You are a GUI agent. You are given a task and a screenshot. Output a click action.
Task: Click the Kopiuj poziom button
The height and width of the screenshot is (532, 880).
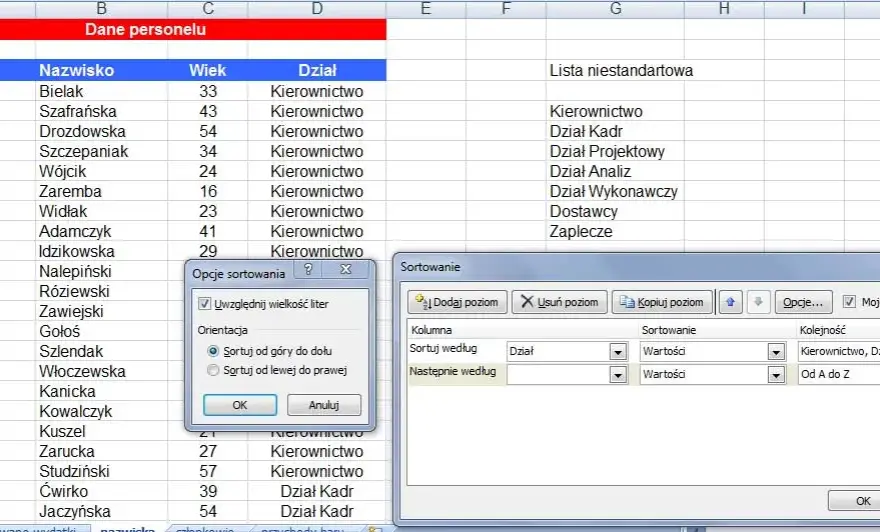tap(662, 302)
